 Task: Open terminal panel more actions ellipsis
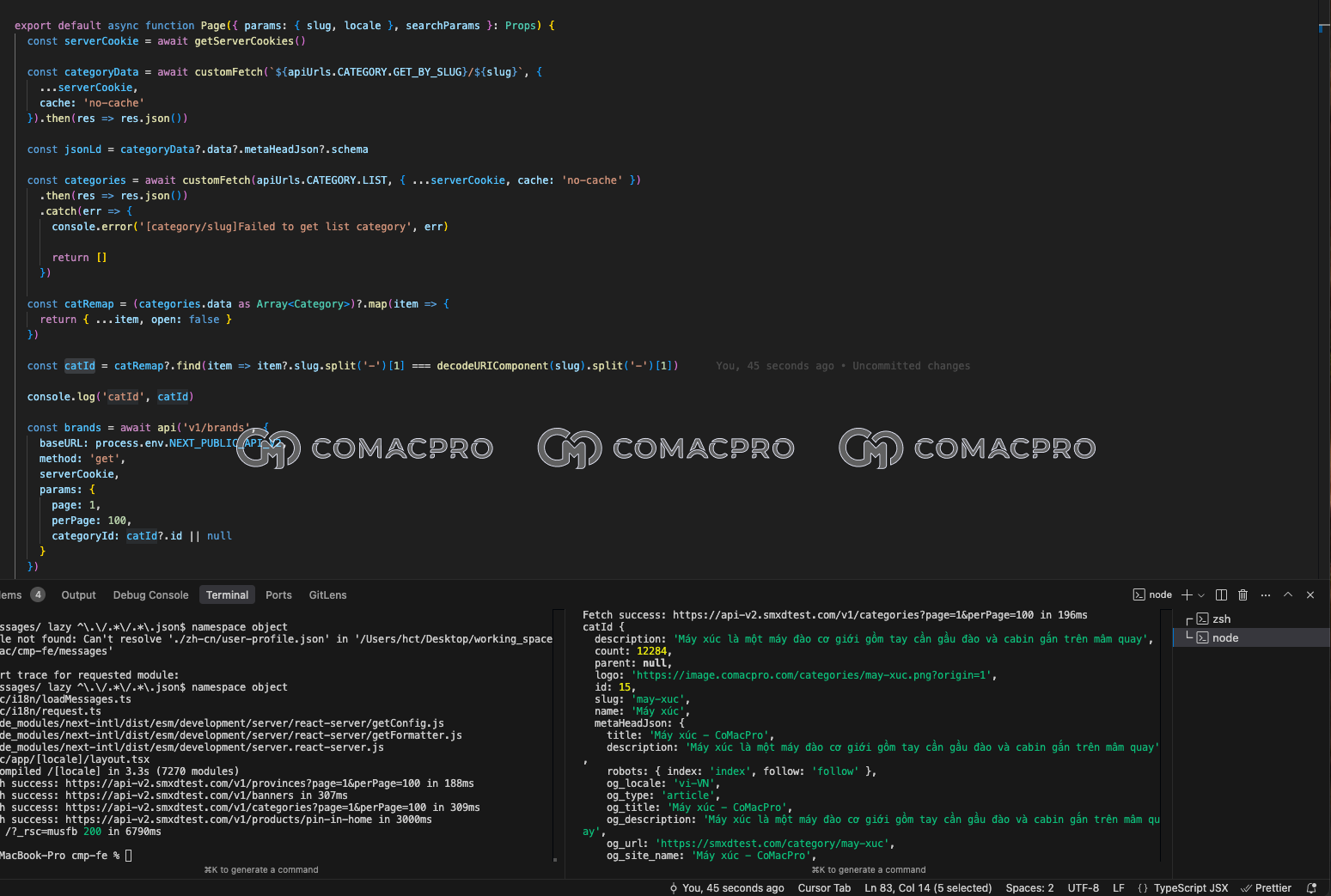[x=1266, y=594]
